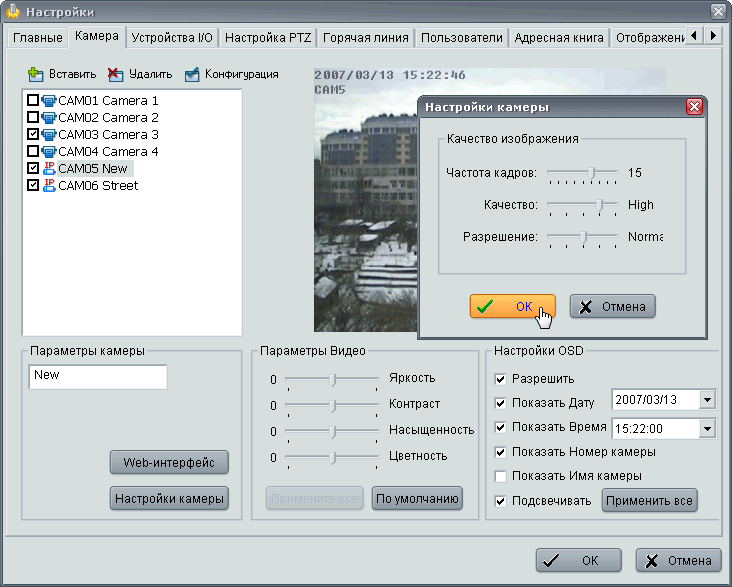This screenshot has height=587, width=732.
Task: Toggle the Показать Номер камеры checkbox
Action: 500,452
